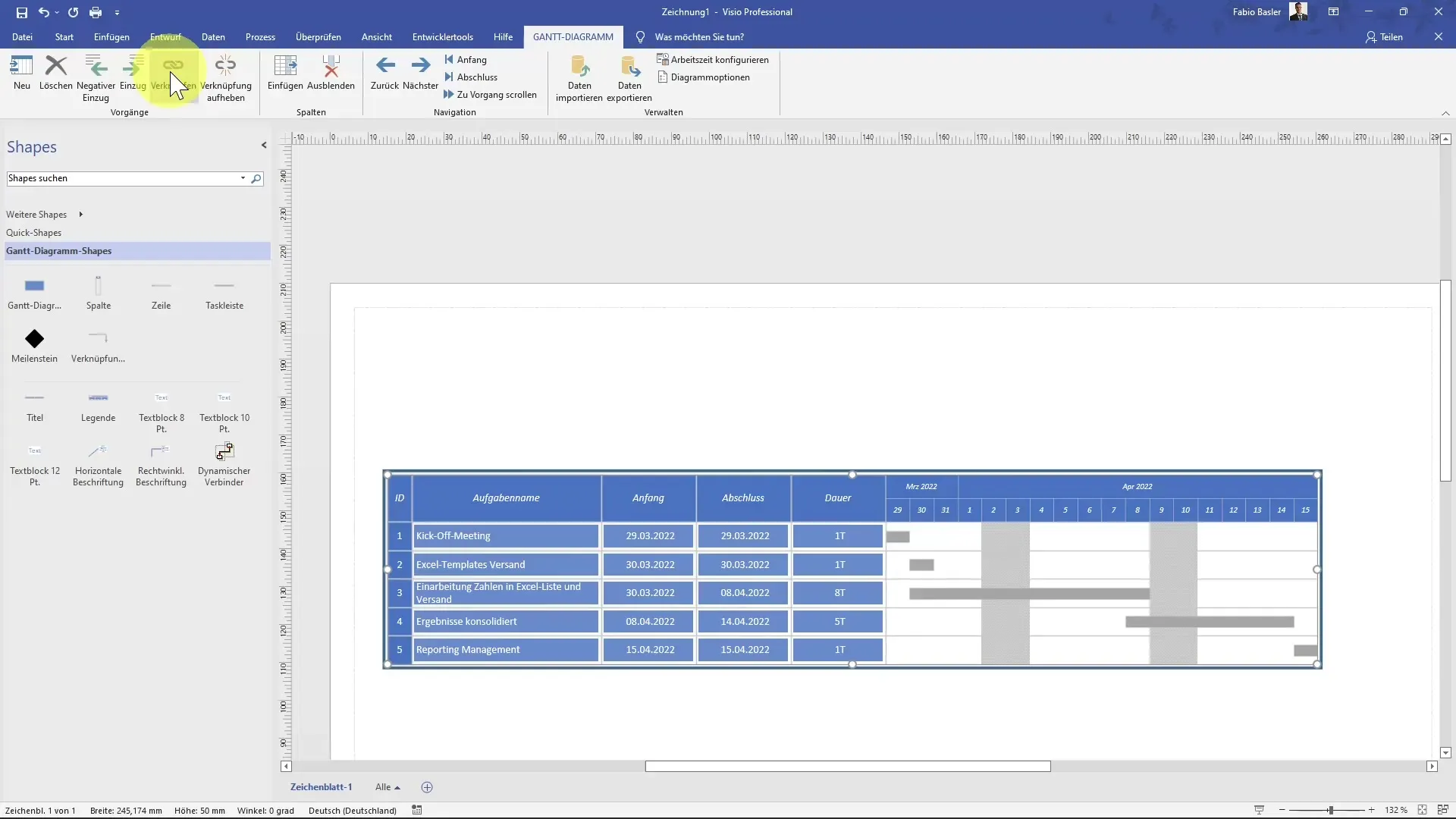Switch to the Ansicht tab
The width and height of the screenshot is (1456, 819).
tap(377, 36)
